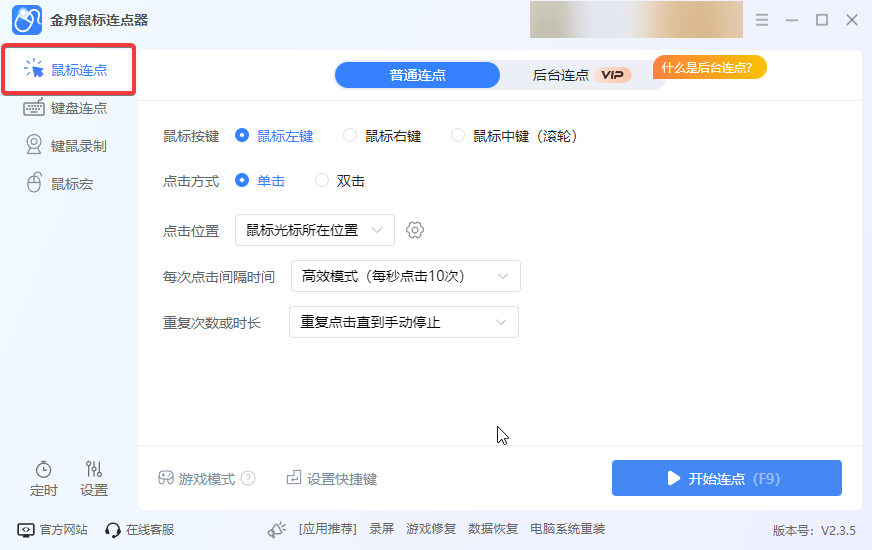The image size is (872, 550).
Task: Switch to 键鼠录制 section
Action: (x=66, y=146)
